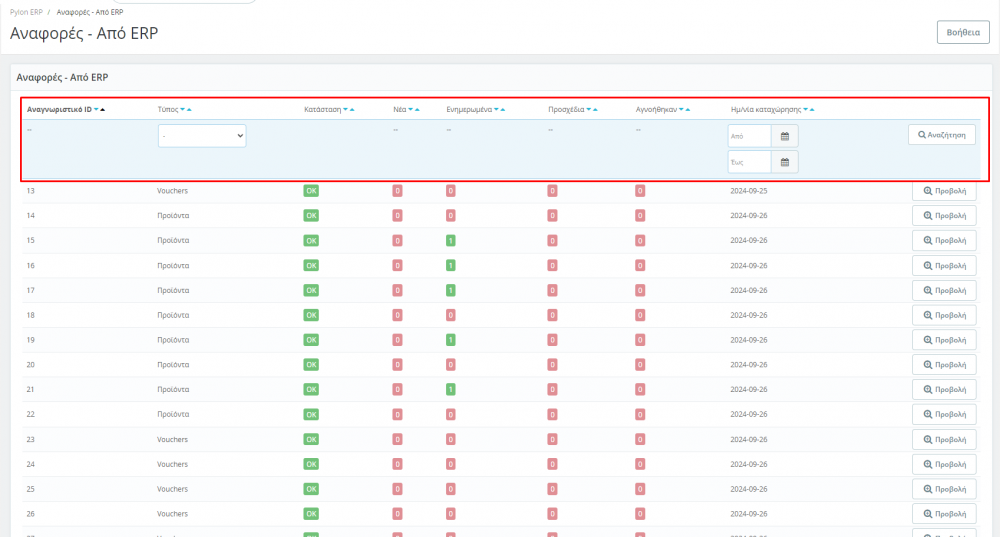The height and width of the screenshot is (537, 1000).
Task: Open the Βοήθεια help button
Action: click(962, 32)
